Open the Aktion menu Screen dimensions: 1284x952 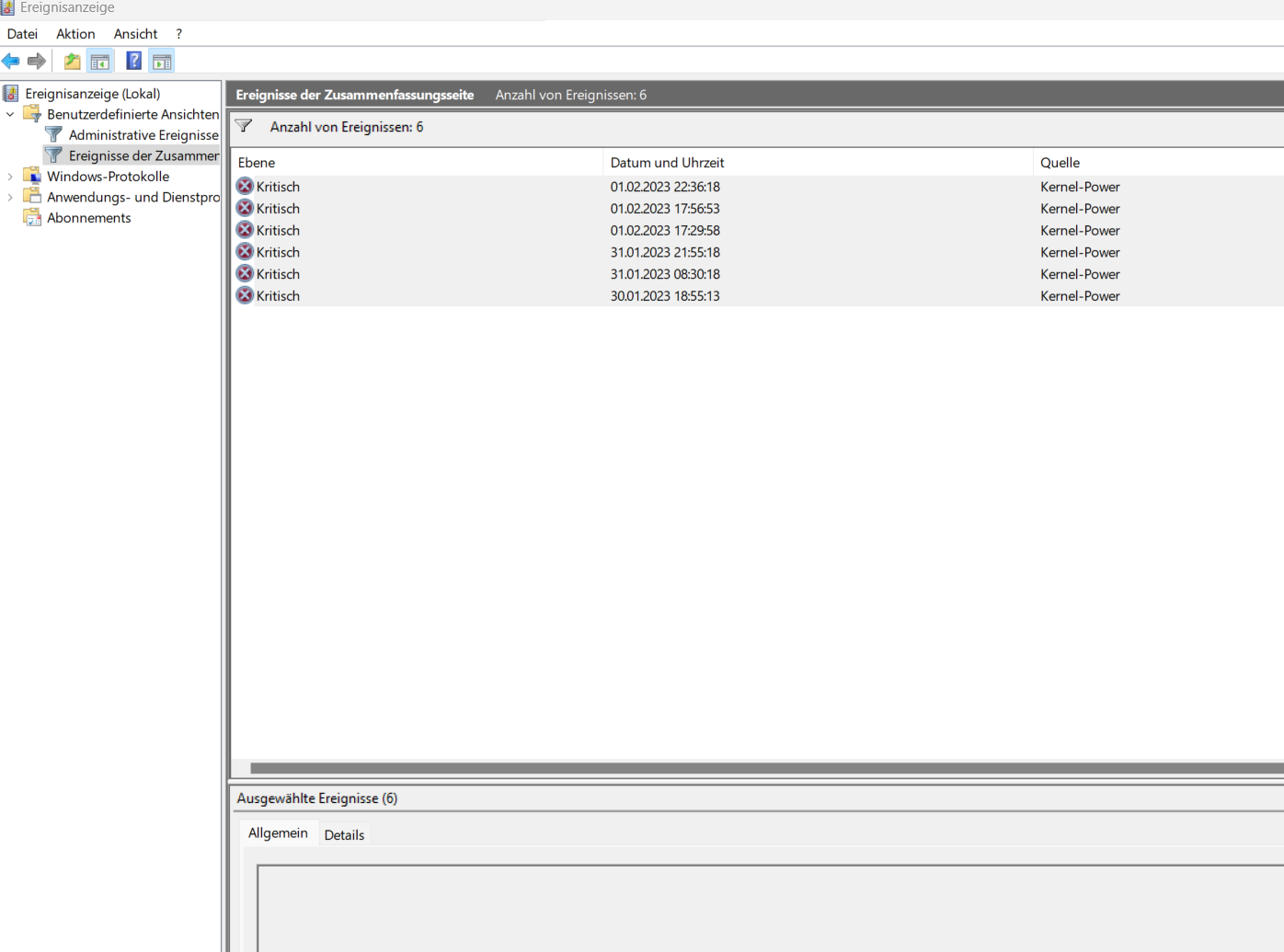click(75, 34)
